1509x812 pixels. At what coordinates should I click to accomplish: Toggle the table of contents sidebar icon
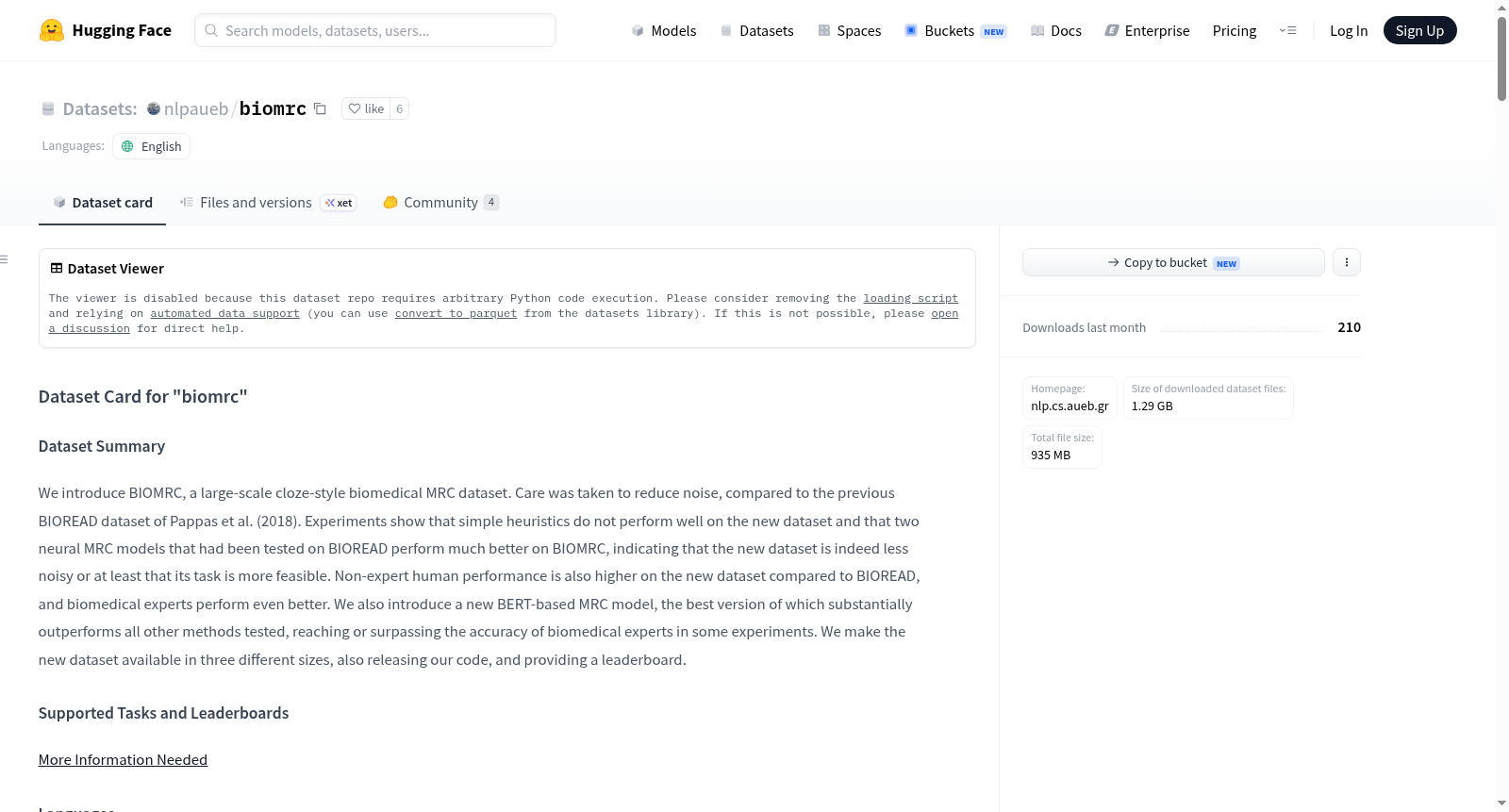[x=4, y=259]
